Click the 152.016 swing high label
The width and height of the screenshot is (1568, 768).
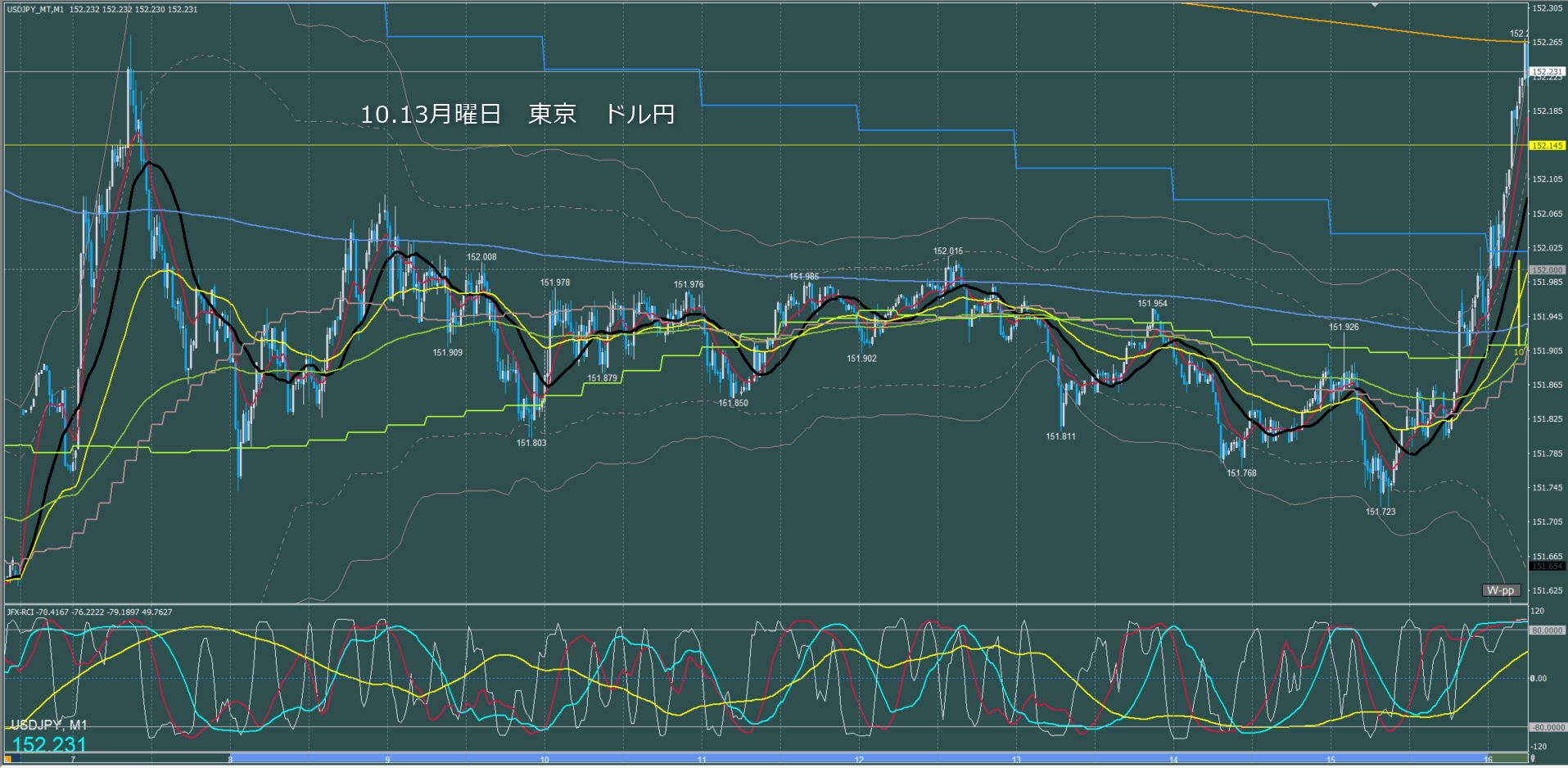click(947, 251)
